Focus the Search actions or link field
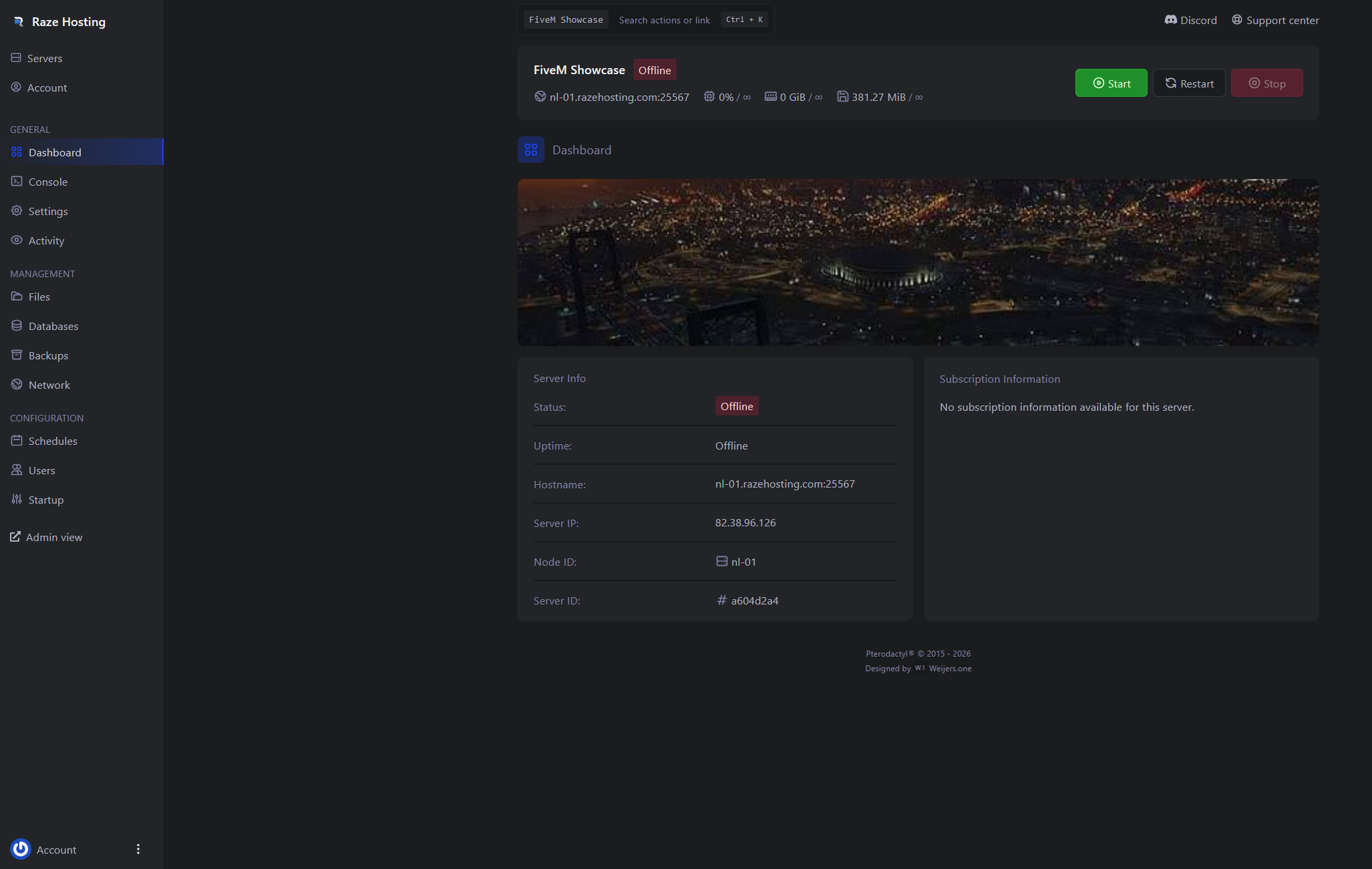 pyautogui.click(x=664, y=20)
